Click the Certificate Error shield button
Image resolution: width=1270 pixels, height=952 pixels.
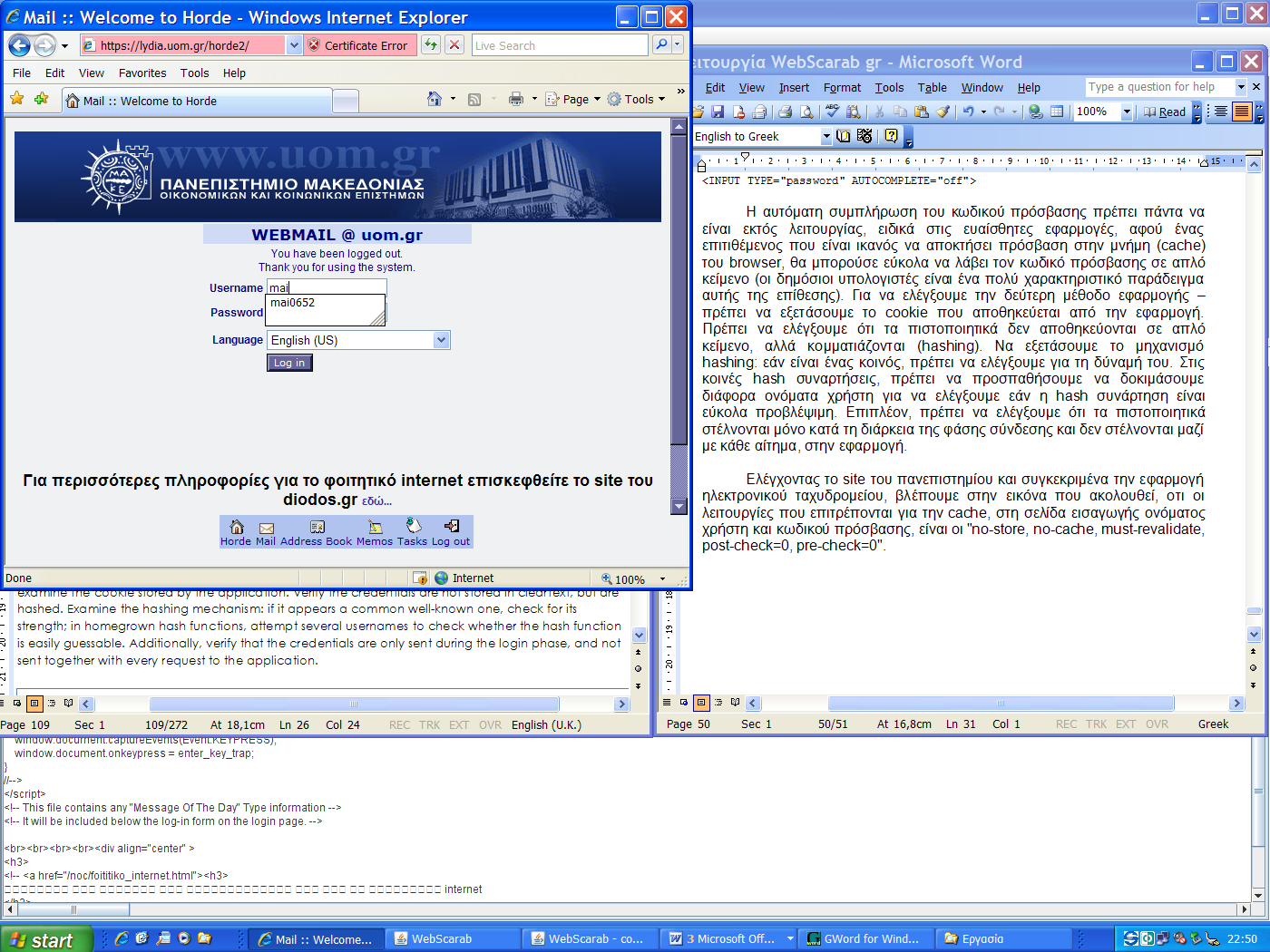point(358,45)
